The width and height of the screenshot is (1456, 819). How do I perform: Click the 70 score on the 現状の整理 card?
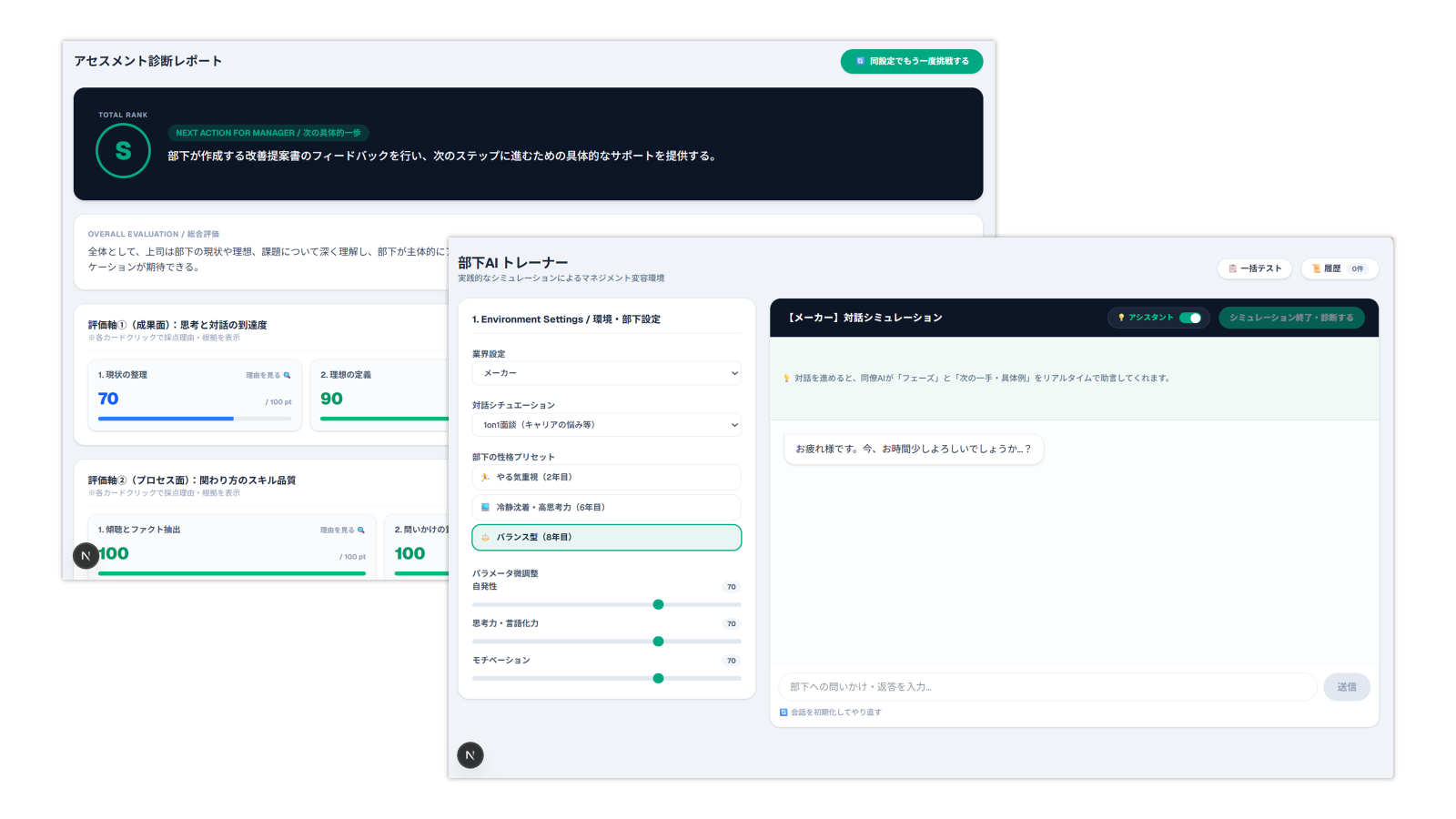(x=108, y=399)
